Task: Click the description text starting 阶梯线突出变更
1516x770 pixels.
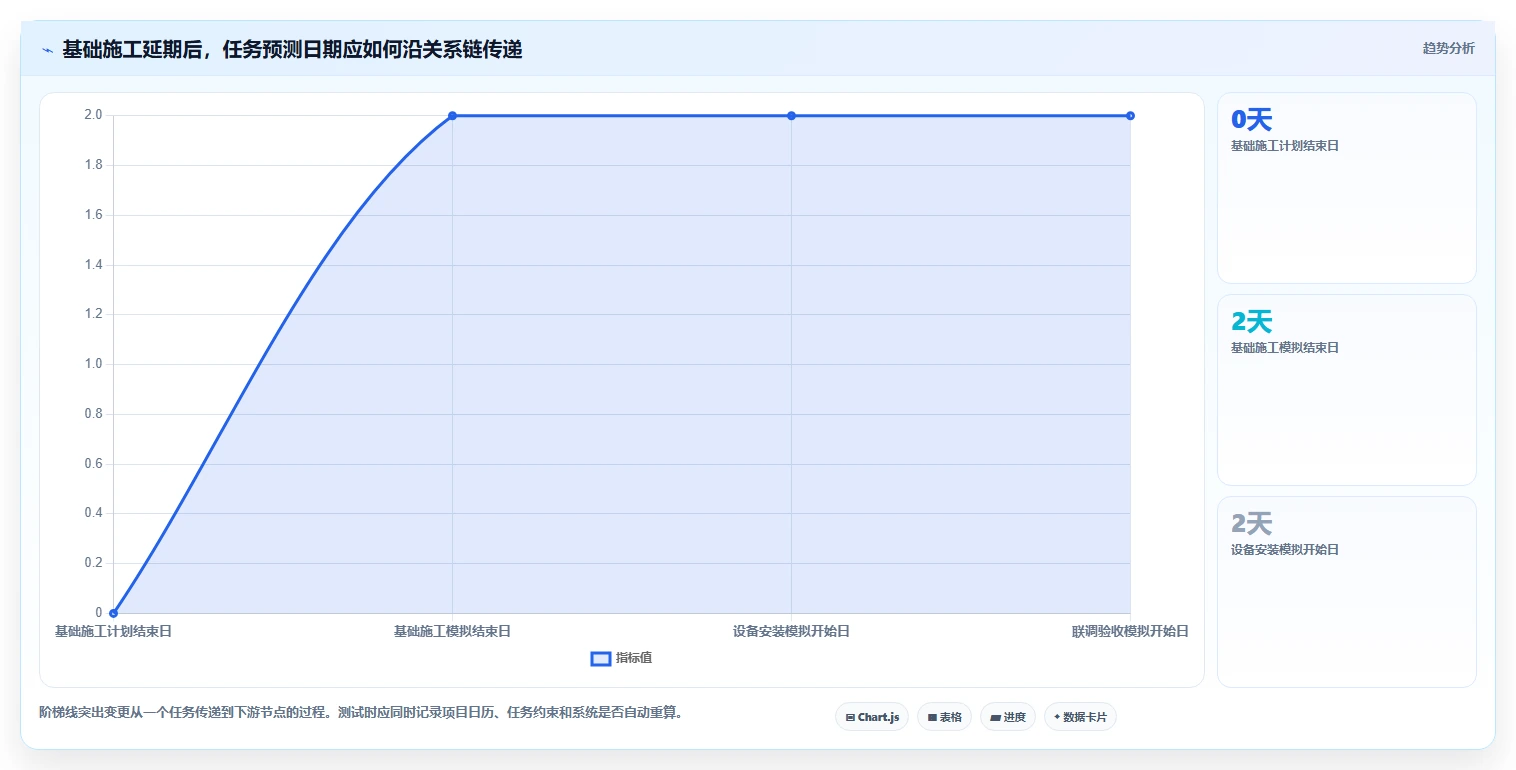Action: [x=361, y=713]
